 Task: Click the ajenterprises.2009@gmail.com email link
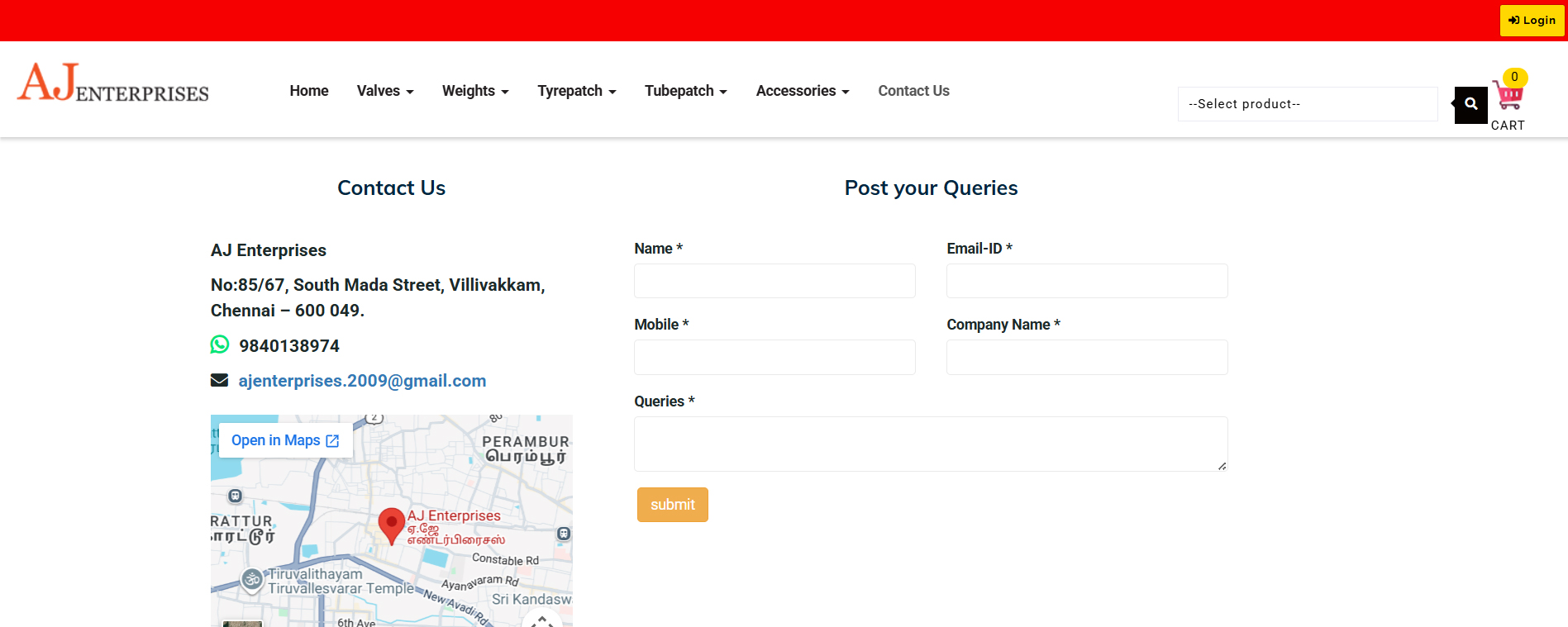tap(362, 381)
